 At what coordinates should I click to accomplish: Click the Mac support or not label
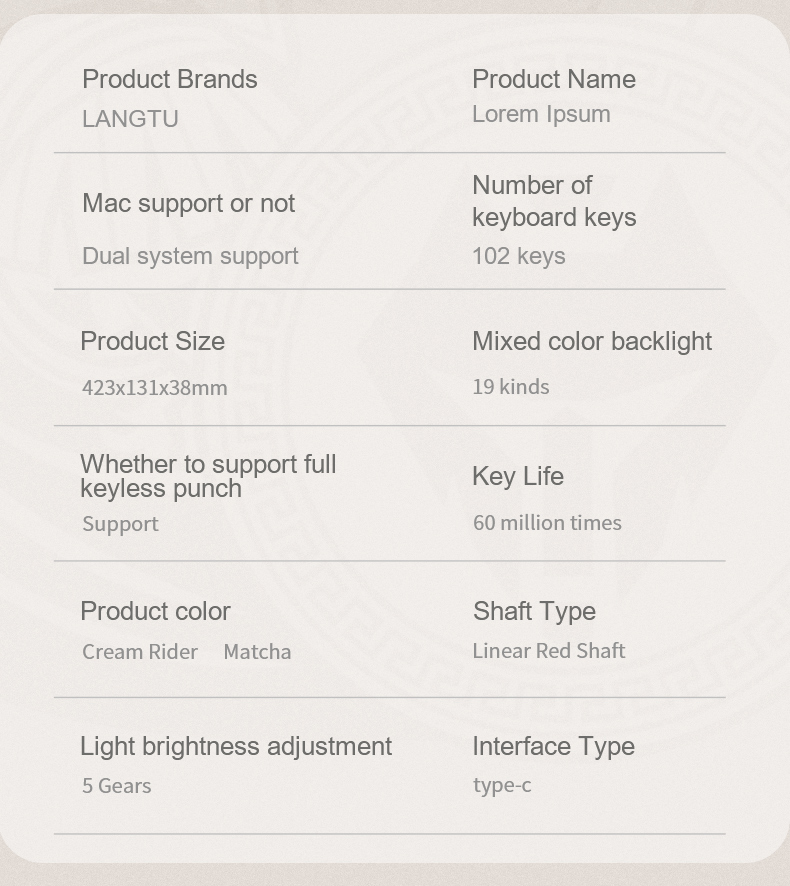pyautogui.click(x=188, y=204)
